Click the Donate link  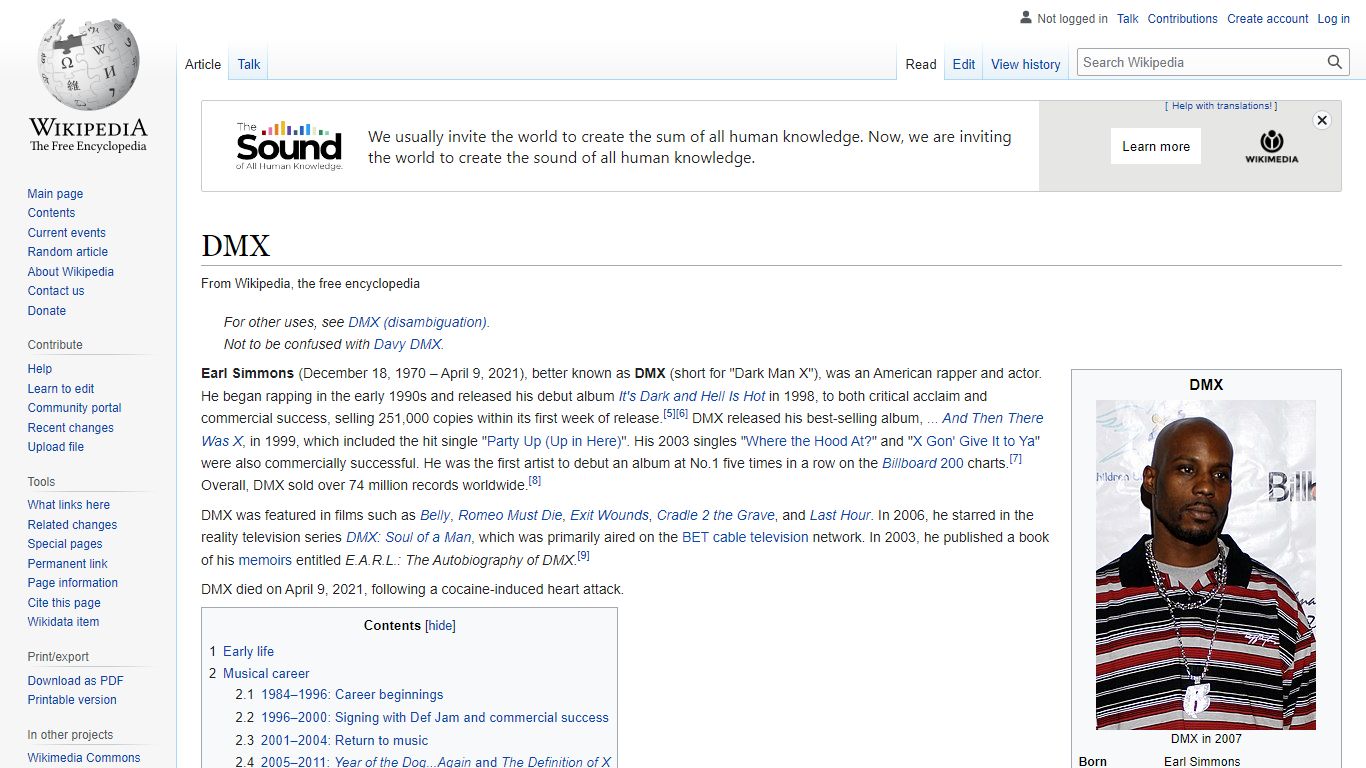pyautogui.click(x=47, y=311)
